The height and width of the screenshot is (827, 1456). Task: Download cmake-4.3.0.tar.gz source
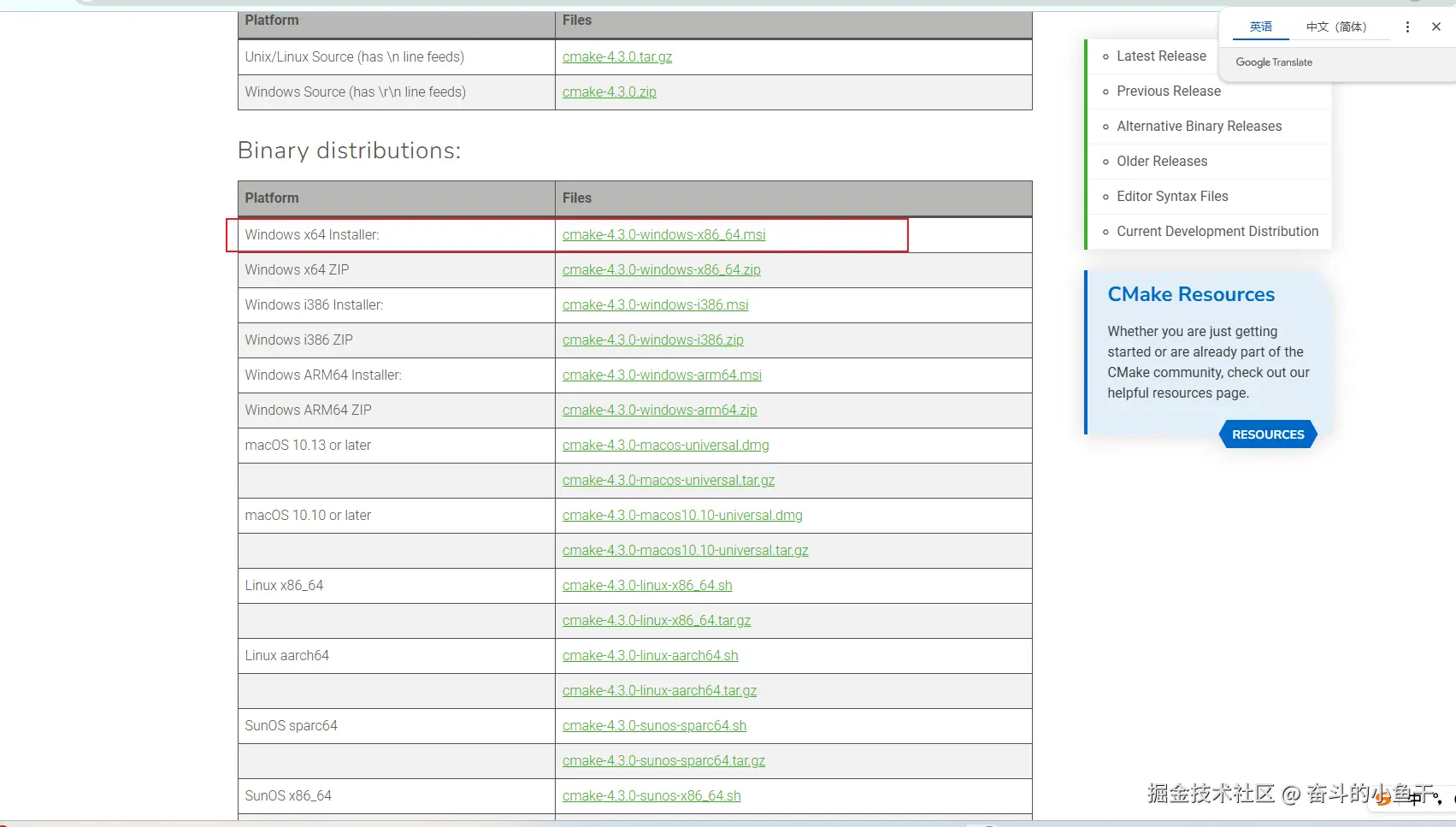617,57
